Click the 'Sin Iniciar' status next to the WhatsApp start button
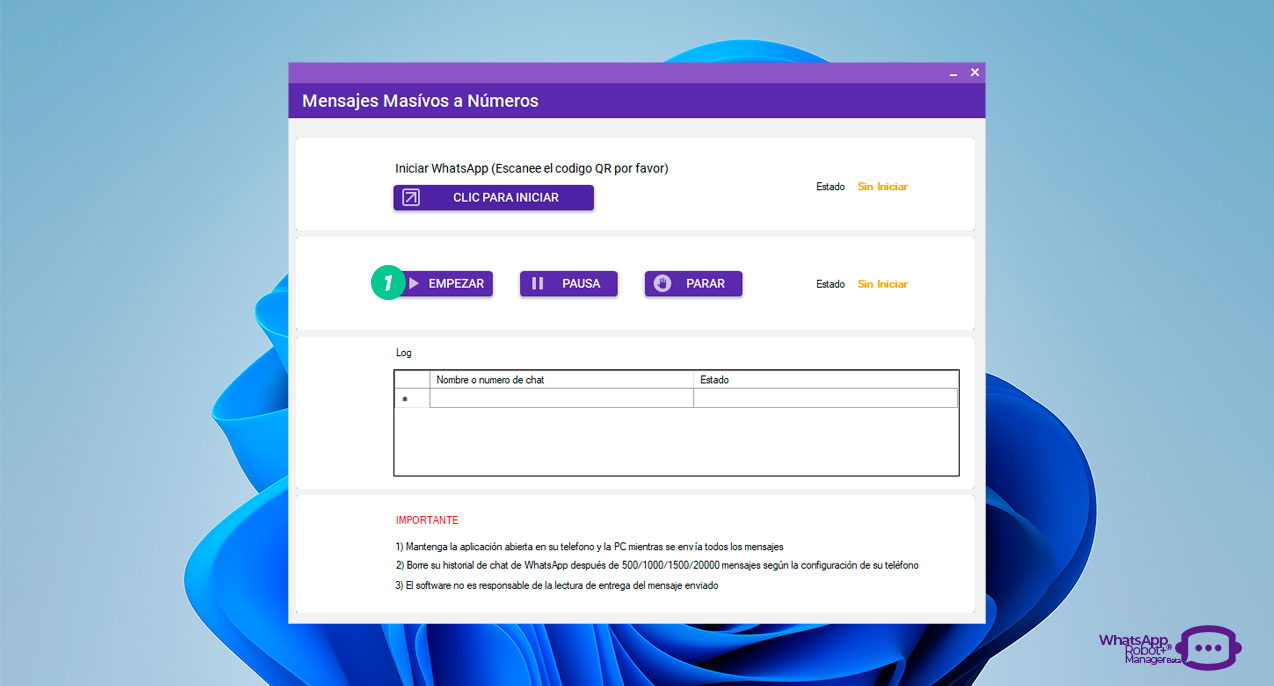This screenshot has width=1274, height=686. (882, 187)
